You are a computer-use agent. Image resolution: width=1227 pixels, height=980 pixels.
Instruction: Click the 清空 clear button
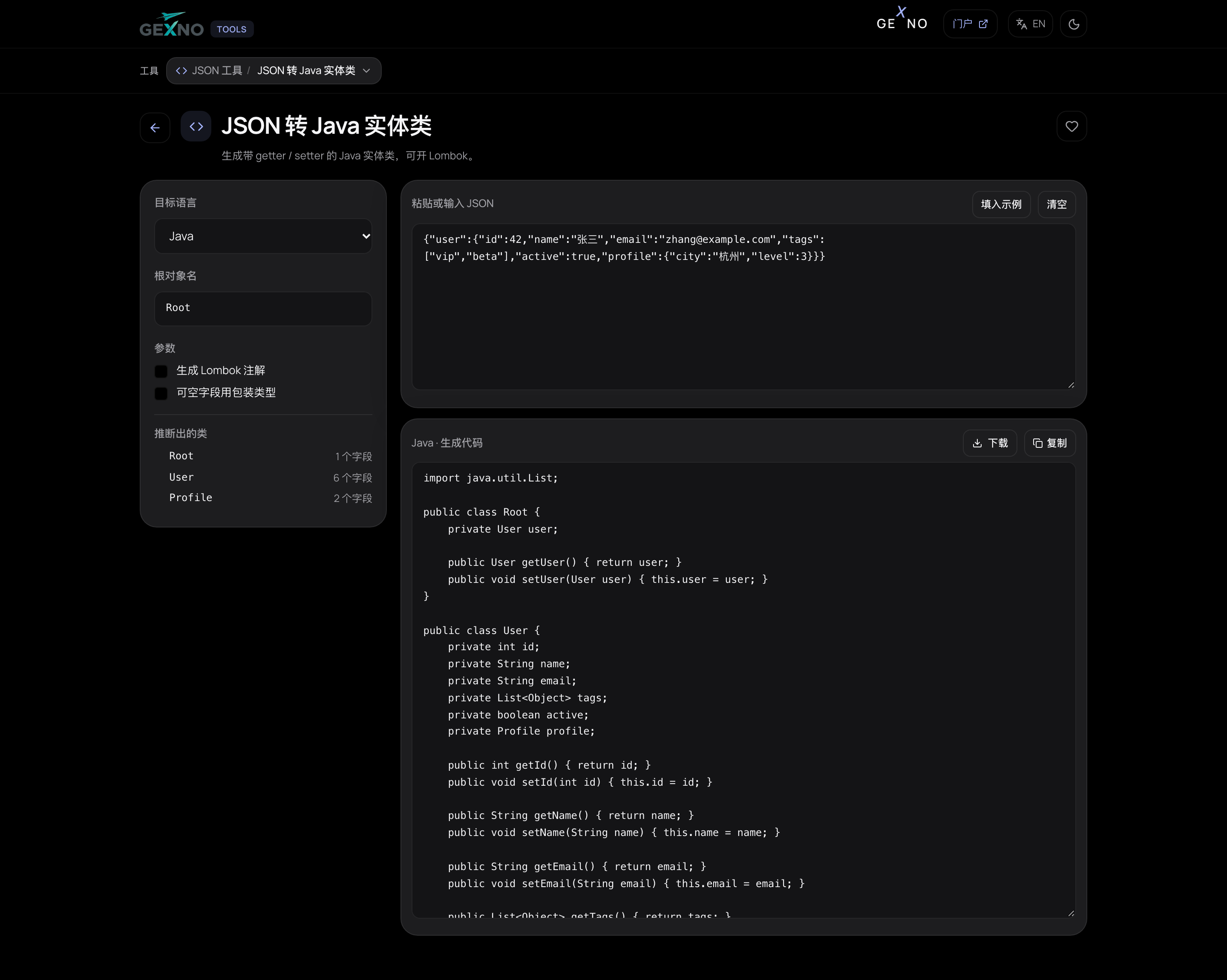[1056, 205]
